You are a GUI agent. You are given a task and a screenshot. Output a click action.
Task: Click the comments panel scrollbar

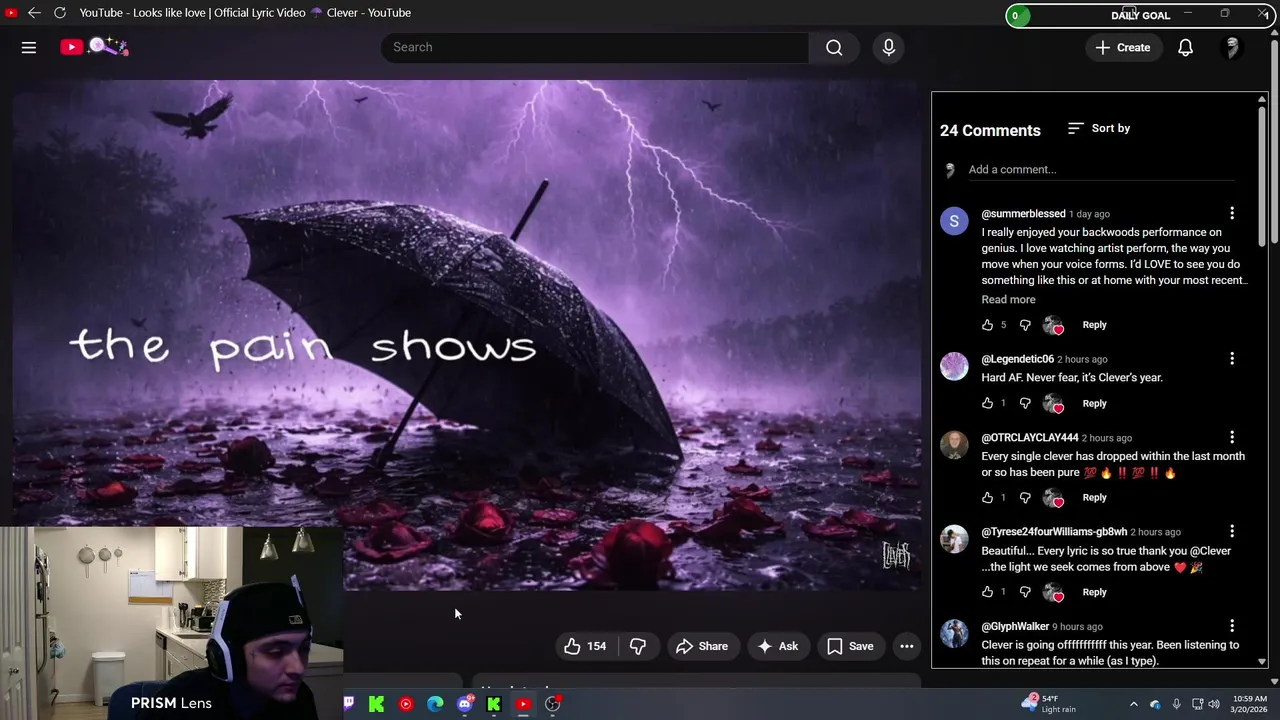[x=1262, y=175]
